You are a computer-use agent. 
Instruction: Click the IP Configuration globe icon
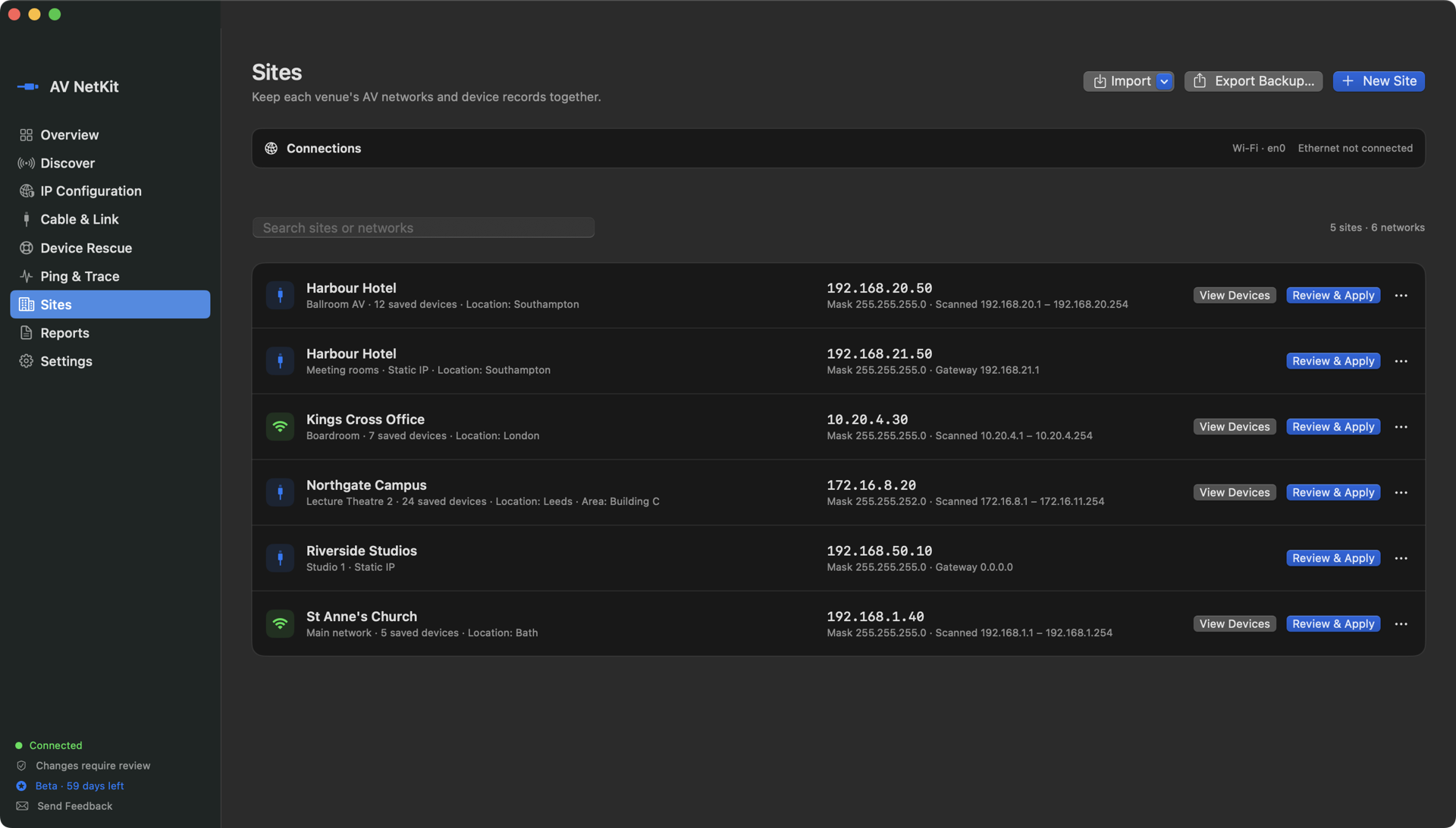27,191
